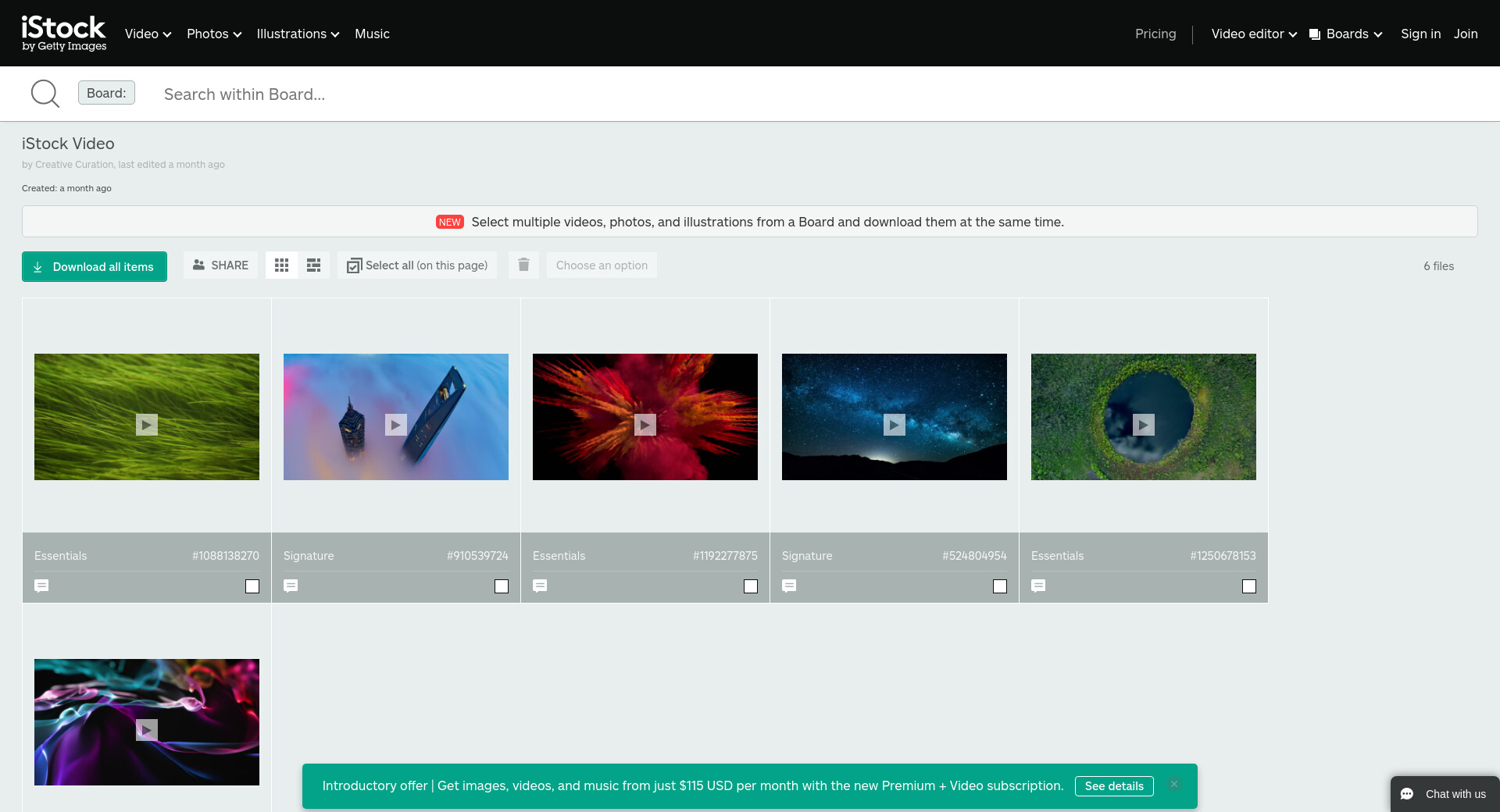1500x812 pixels.
Task: Dismiss the introductory offer banner
Action: [x=1173, y=785]
